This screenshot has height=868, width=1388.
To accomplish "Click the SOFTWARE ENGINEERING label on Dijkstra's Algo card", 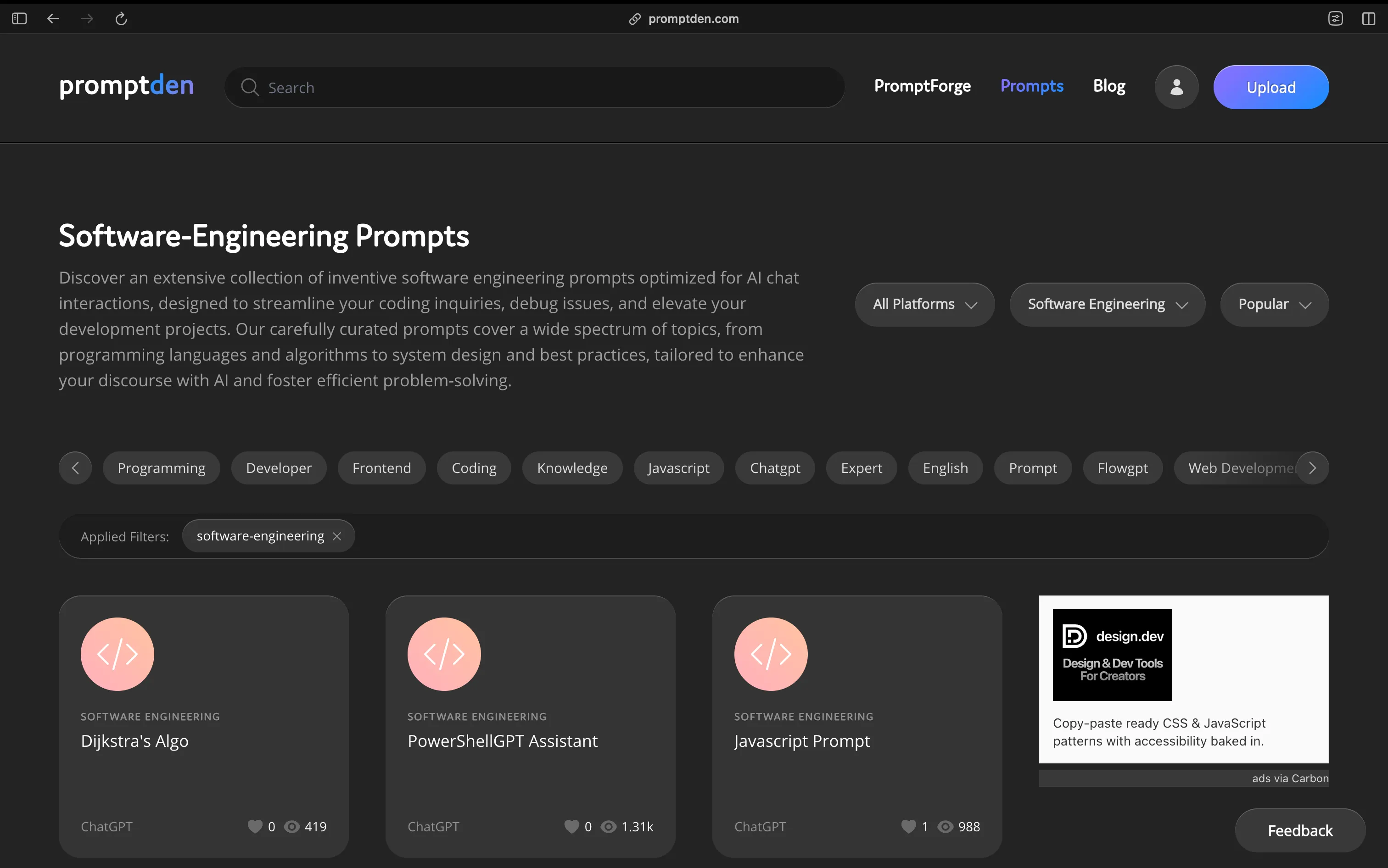I will (x=150, y=717).
